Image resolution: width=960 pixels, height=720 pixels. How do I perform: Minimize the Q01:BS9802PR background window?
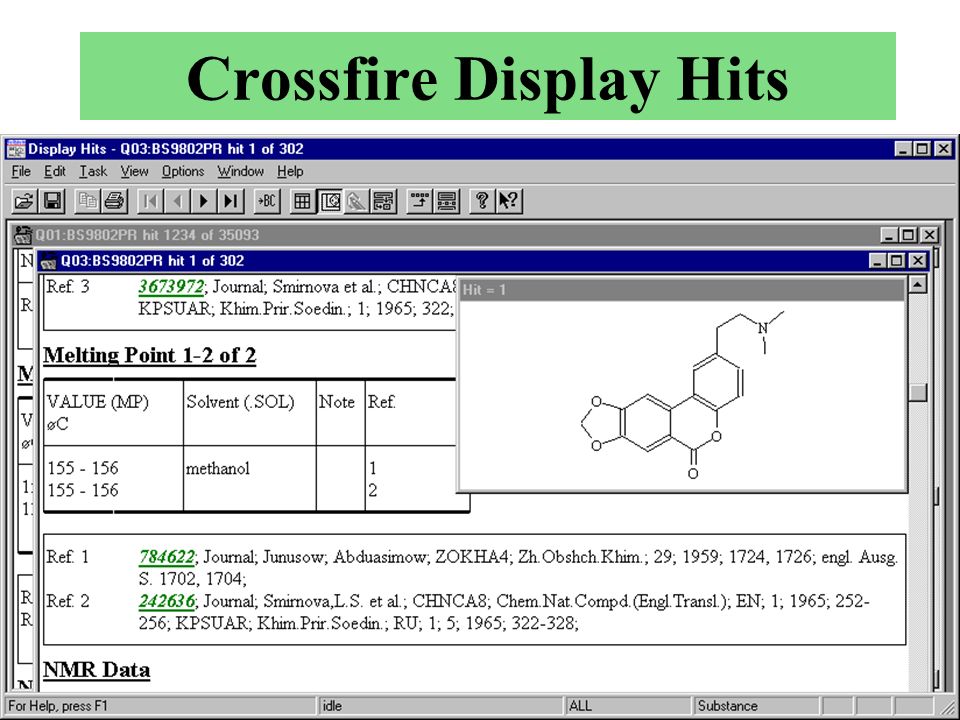(890, 235)
